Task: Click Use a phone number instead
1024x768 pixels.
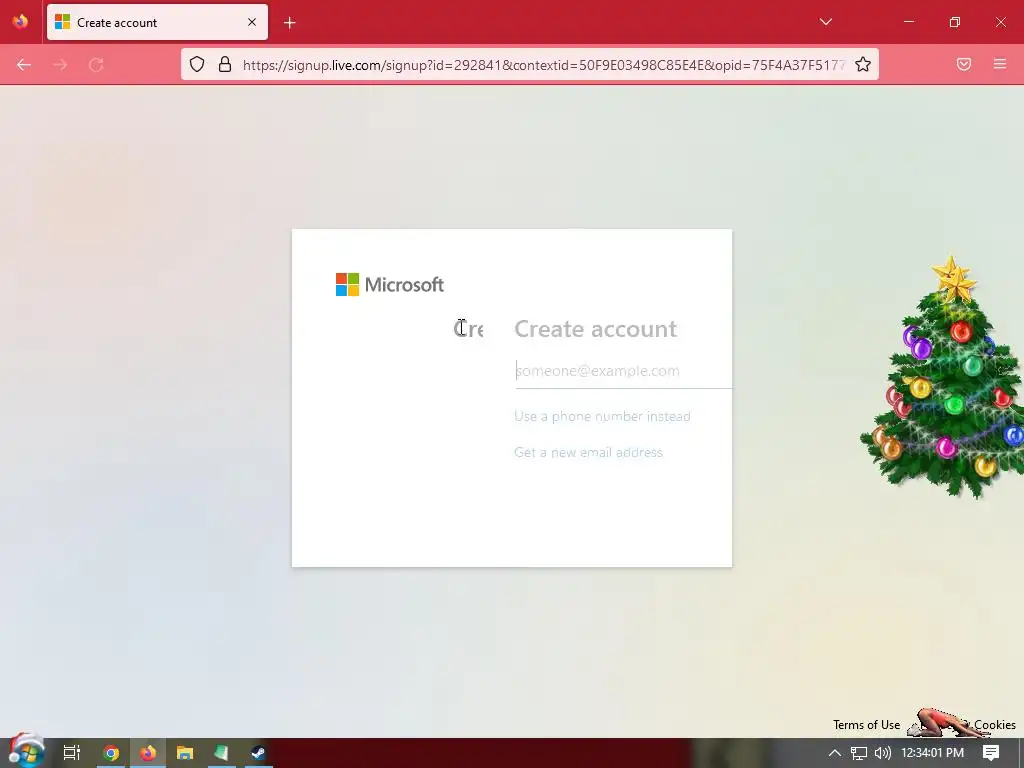Action: click(x=602, y=416)
